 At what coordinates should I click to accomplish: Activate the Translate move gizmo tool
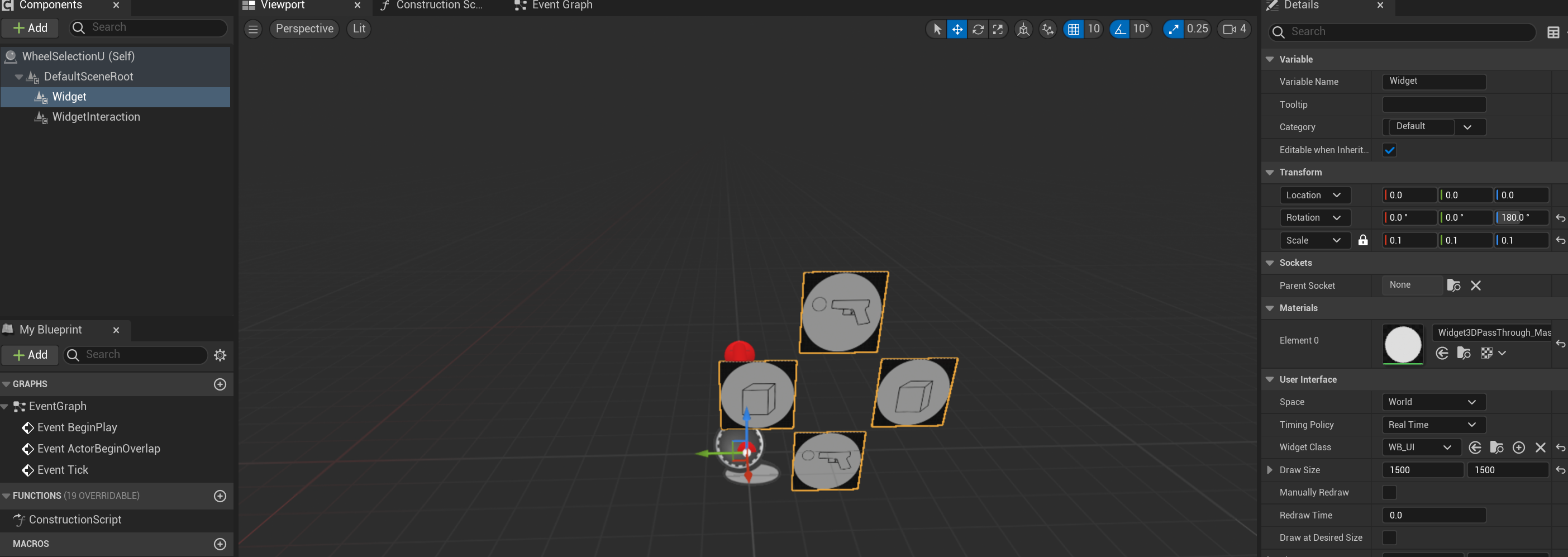(x=957, y=28)
